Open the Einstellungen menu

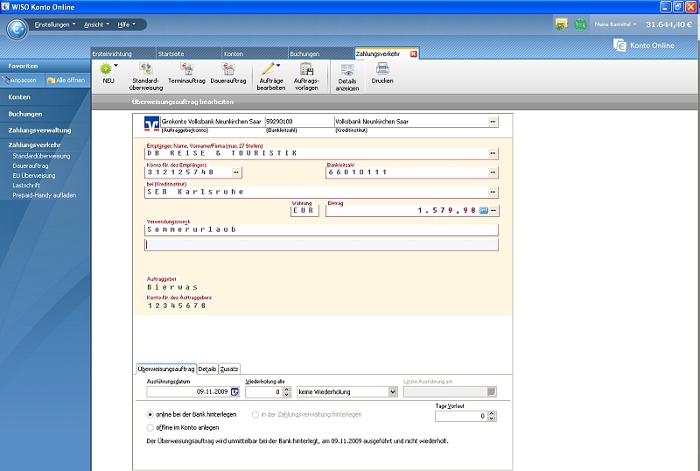(55, 25)
